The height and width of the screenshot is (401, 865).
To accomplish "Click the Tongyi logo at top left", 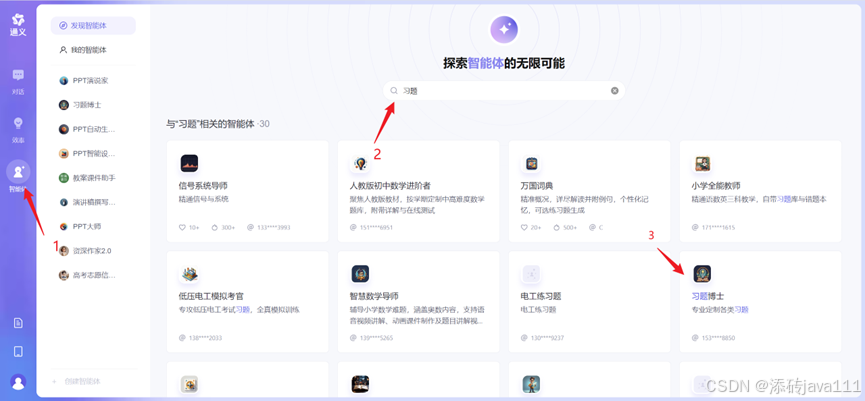I will [18, 25].
